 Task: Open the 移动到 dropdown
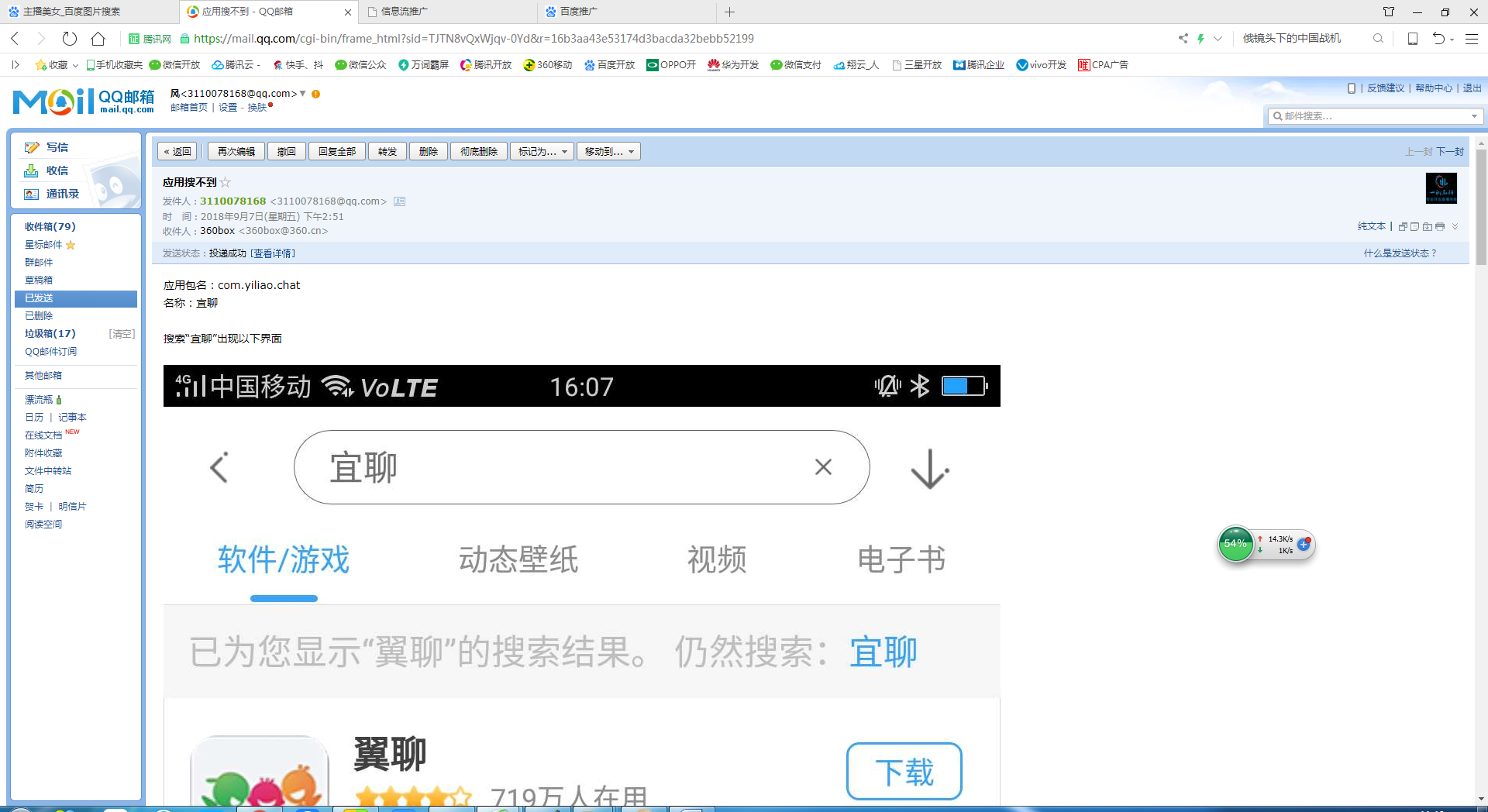pyautogui.click(x=608, y=151)
